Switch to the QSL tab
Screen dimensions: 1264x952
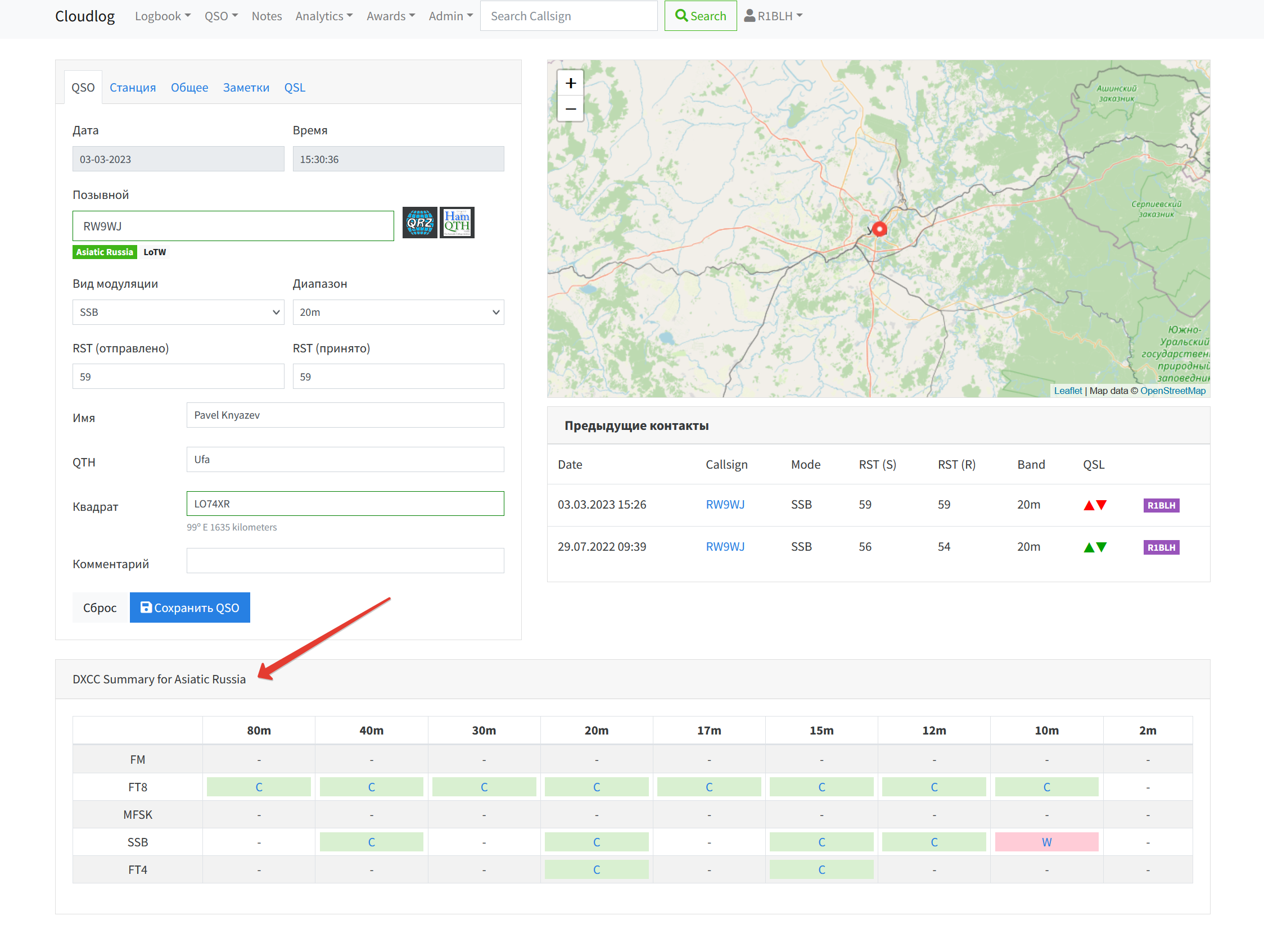[x=295, y=87]
